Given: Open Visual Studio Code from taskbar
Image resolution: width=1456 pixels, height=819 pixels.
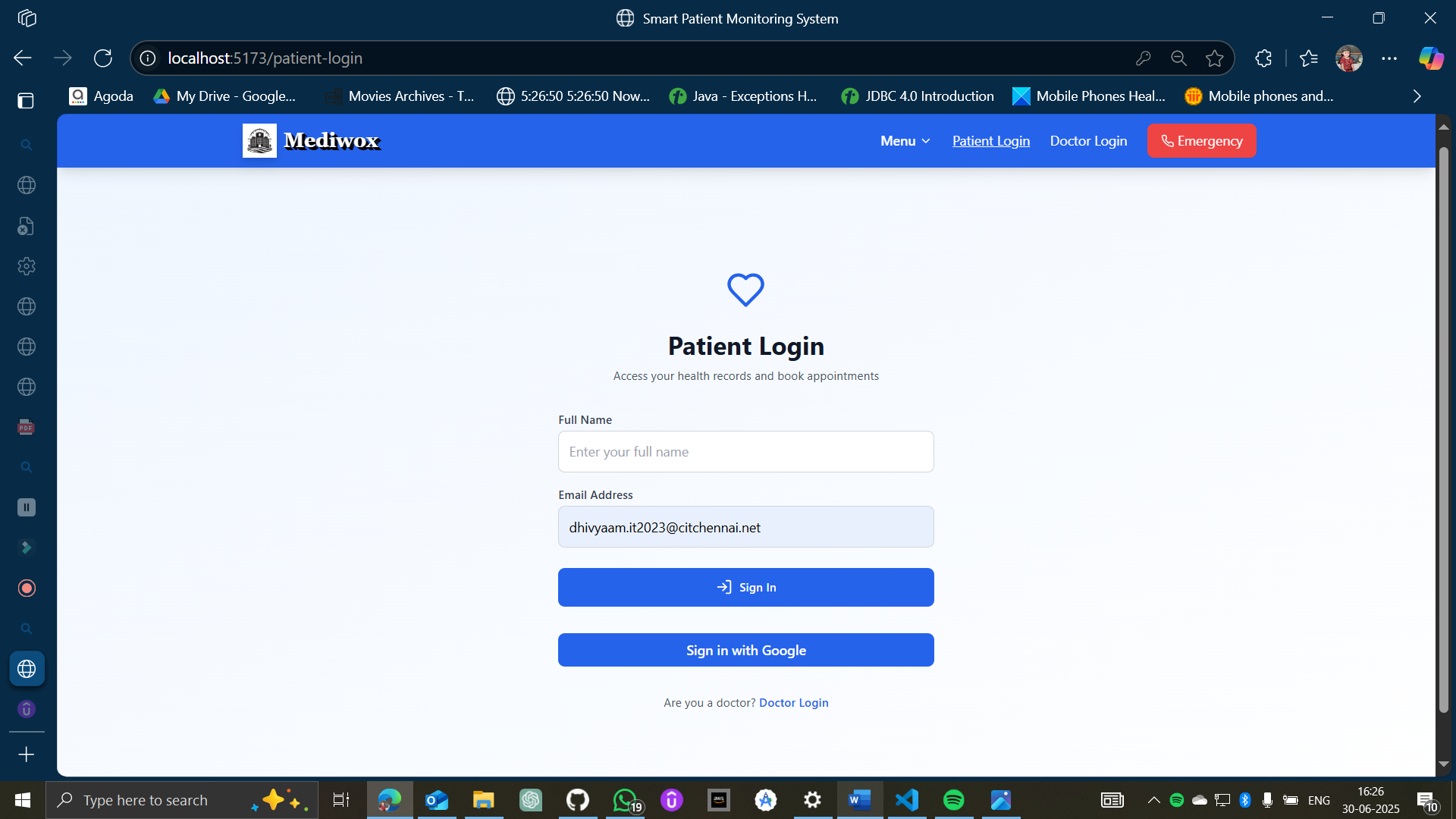Looking at the screenshot, I should (907, 800).
